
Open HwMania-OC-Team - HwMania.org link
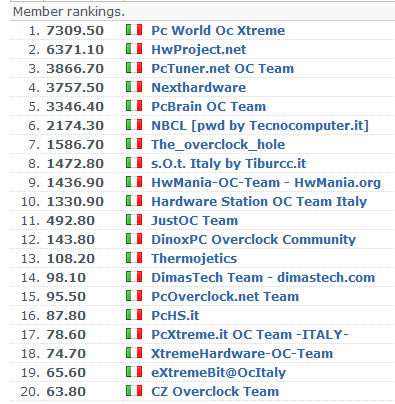pos(266,183)
